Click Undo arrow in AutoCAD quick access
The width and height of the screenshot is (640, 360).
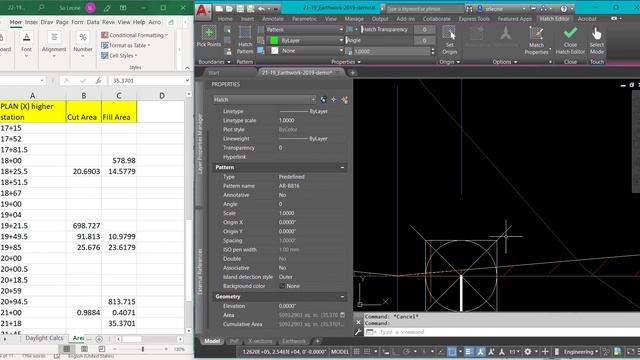tap(261, 9)
